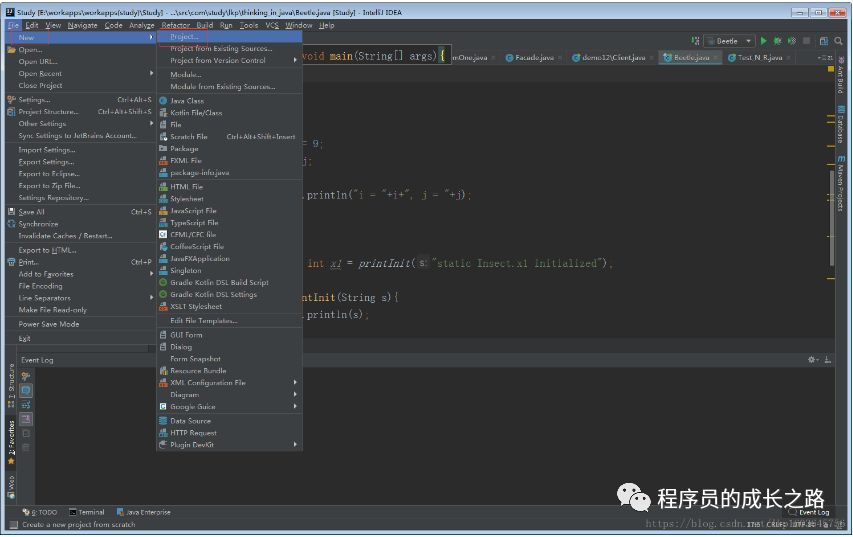Expand Line Separators submenu
This screenshot has width=853, height=537.
[80, 298]
